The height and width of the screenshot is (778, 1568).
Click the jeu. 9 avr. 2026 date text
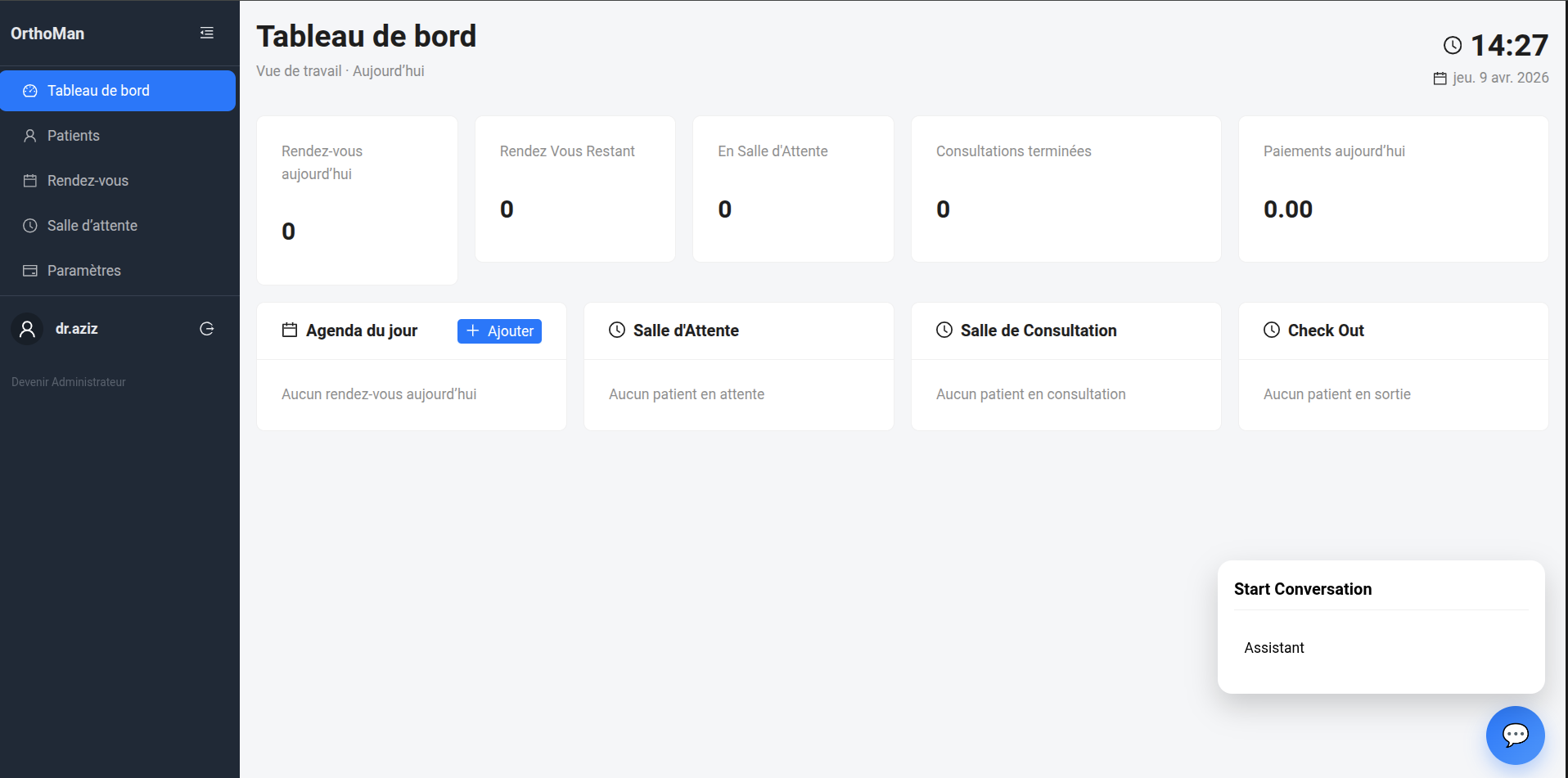[1501, 78]
